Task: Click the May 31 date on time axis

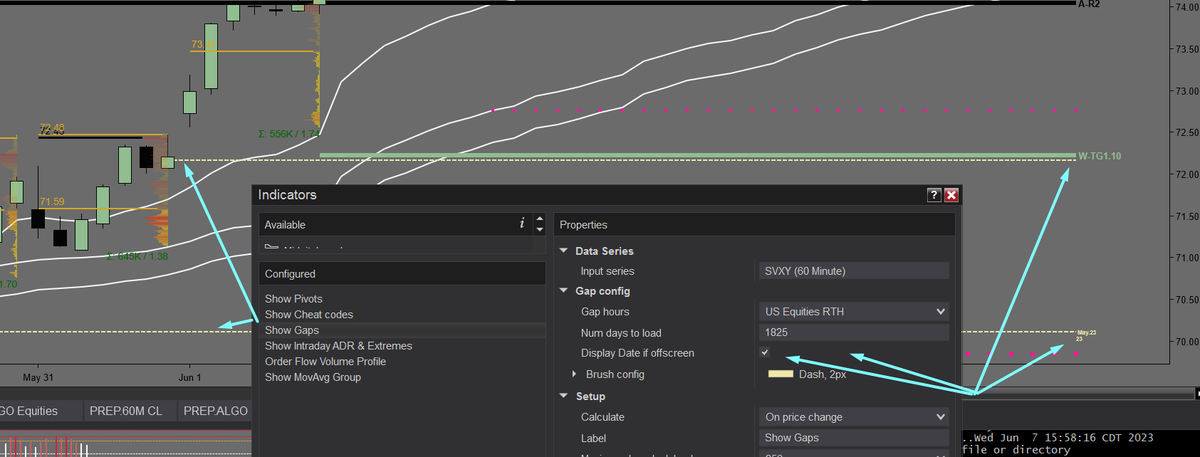Action: click(x=37, y=378)
